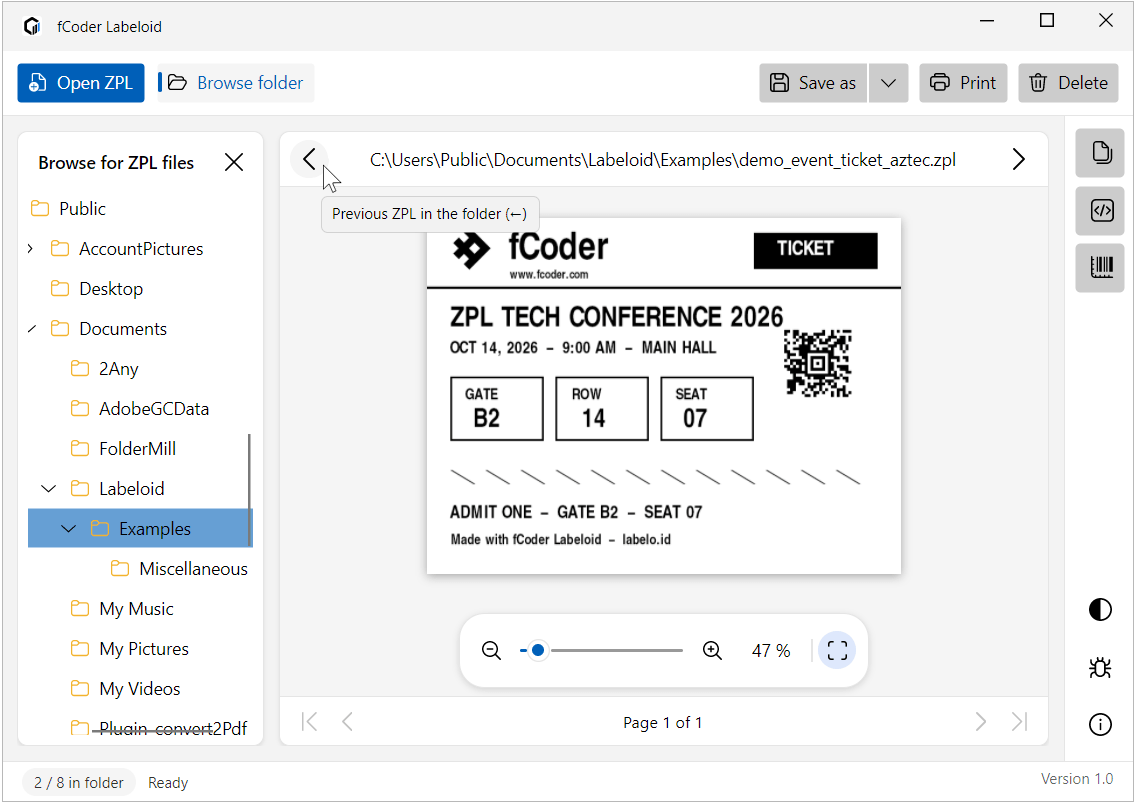1136x803 pixels.
Task: Open the label page view icon
Action: point(1100,153)
